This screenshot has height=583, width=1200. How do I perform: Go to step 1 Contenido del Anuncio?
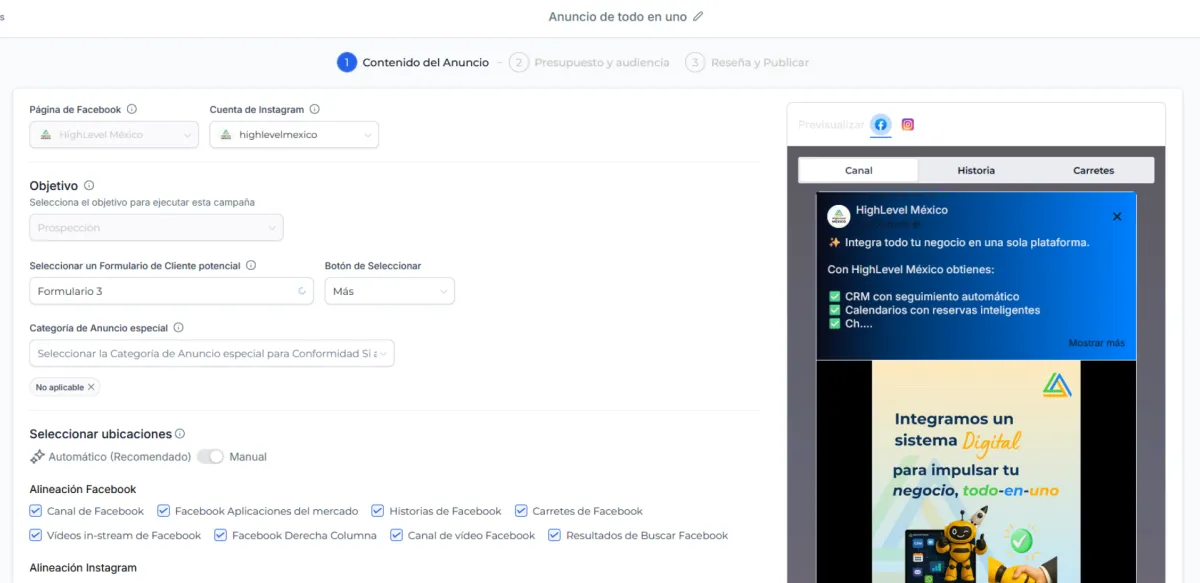pyautogui.click(x=413, y=62)
